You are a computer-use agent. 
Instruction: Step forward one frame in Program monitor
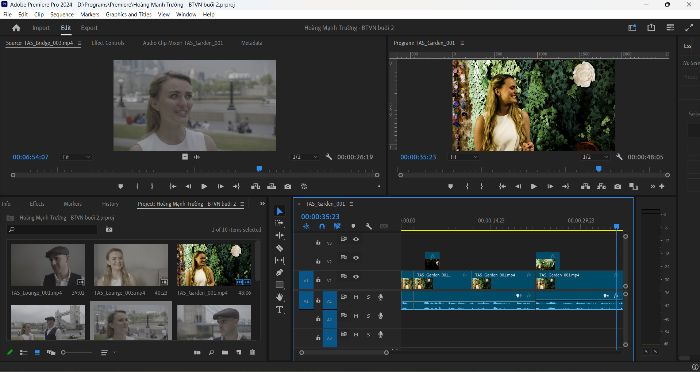[550, 186]
